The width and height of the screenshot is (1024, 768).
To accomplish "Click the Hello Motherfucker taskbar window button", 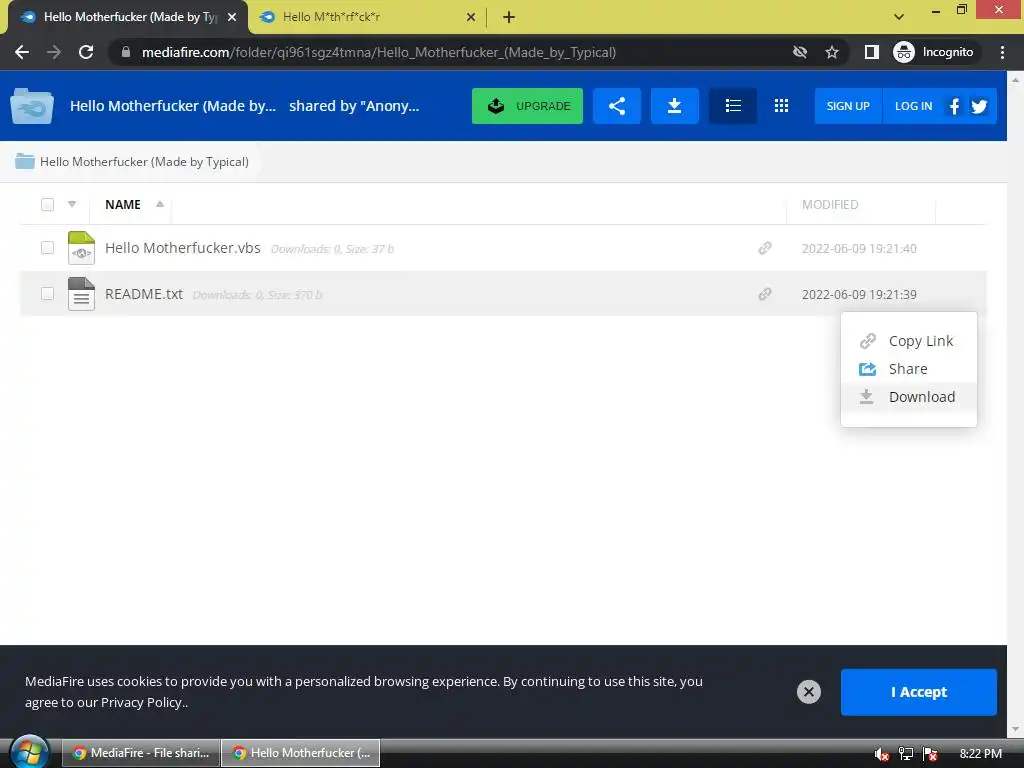I will point(300,753).
